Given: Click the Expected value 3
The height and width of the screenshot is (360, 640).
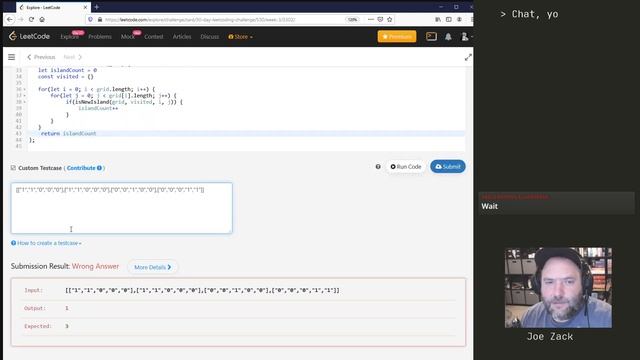Looking at the screenshot, I should click(67, 326).
